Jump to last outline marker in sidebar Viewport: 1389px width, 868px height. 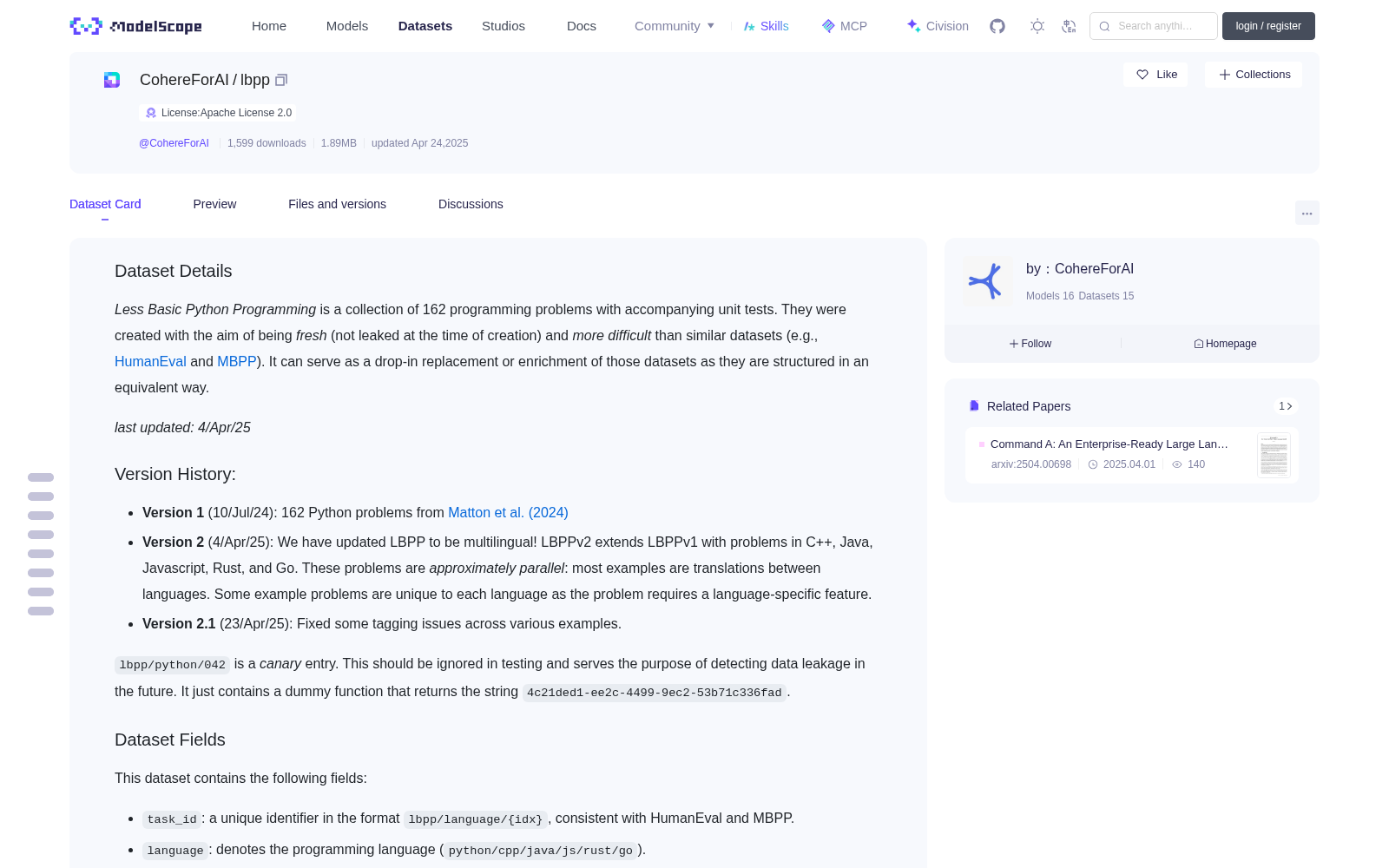pyautogui.click(x=41, y=611)
